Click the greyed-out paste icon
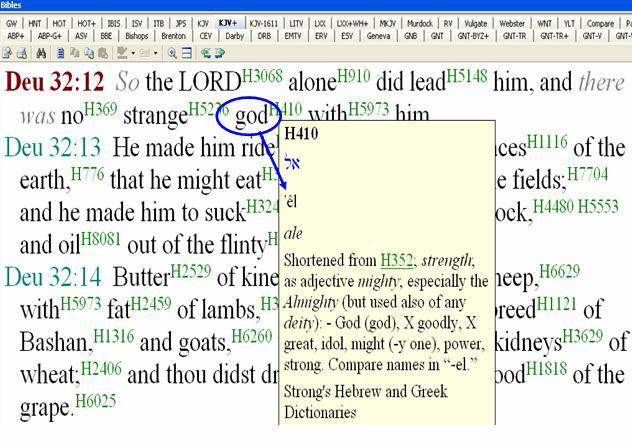The image size is (632, 448). point(103,53)
